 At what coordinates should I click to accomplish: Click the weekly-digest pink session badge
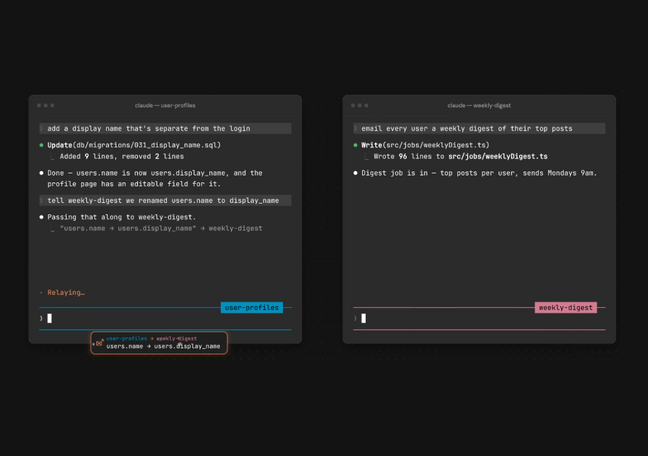coord(566,308)
